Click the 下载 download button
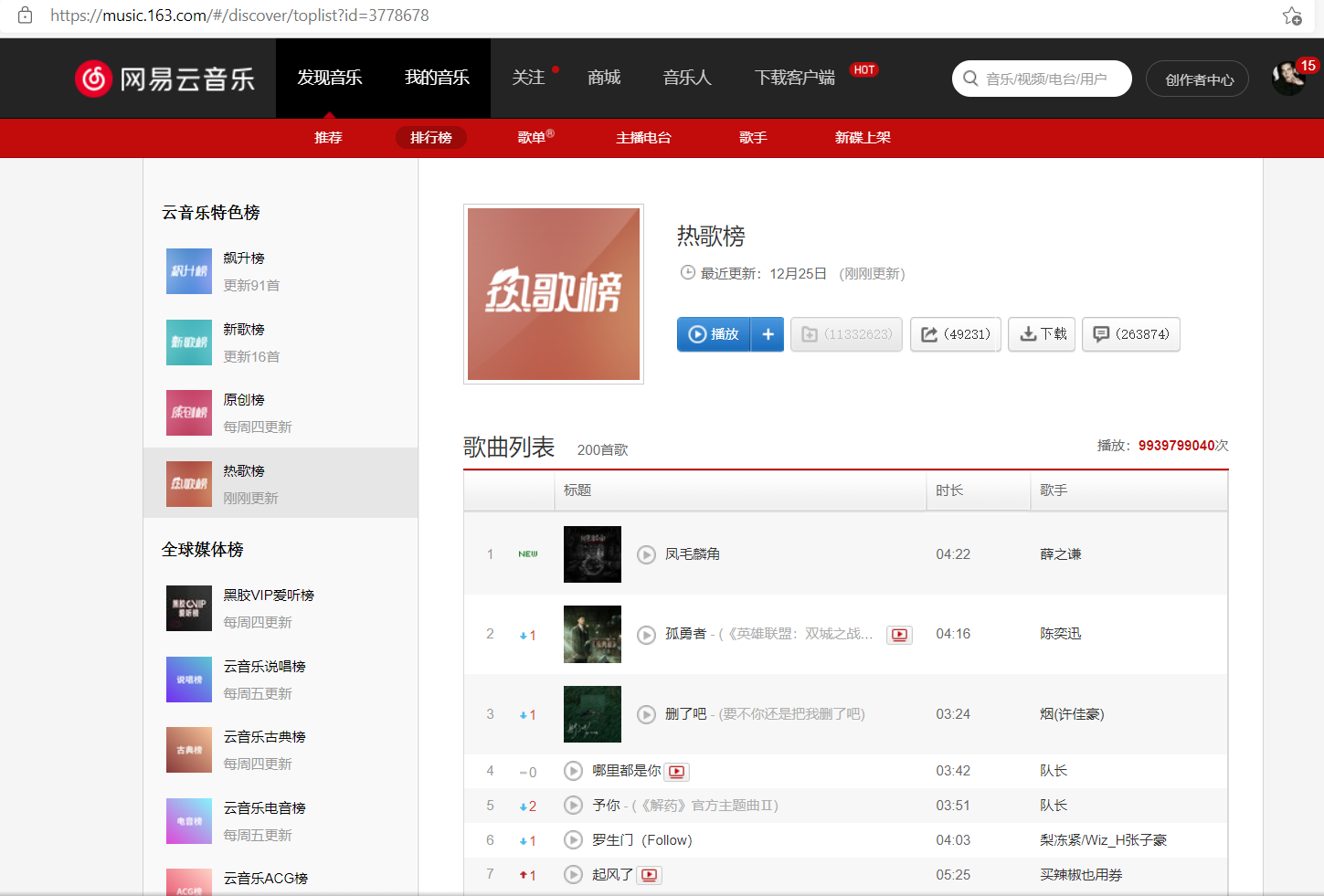The image size is (1324, 896). pyautogui.click(x=1042, y=334)
